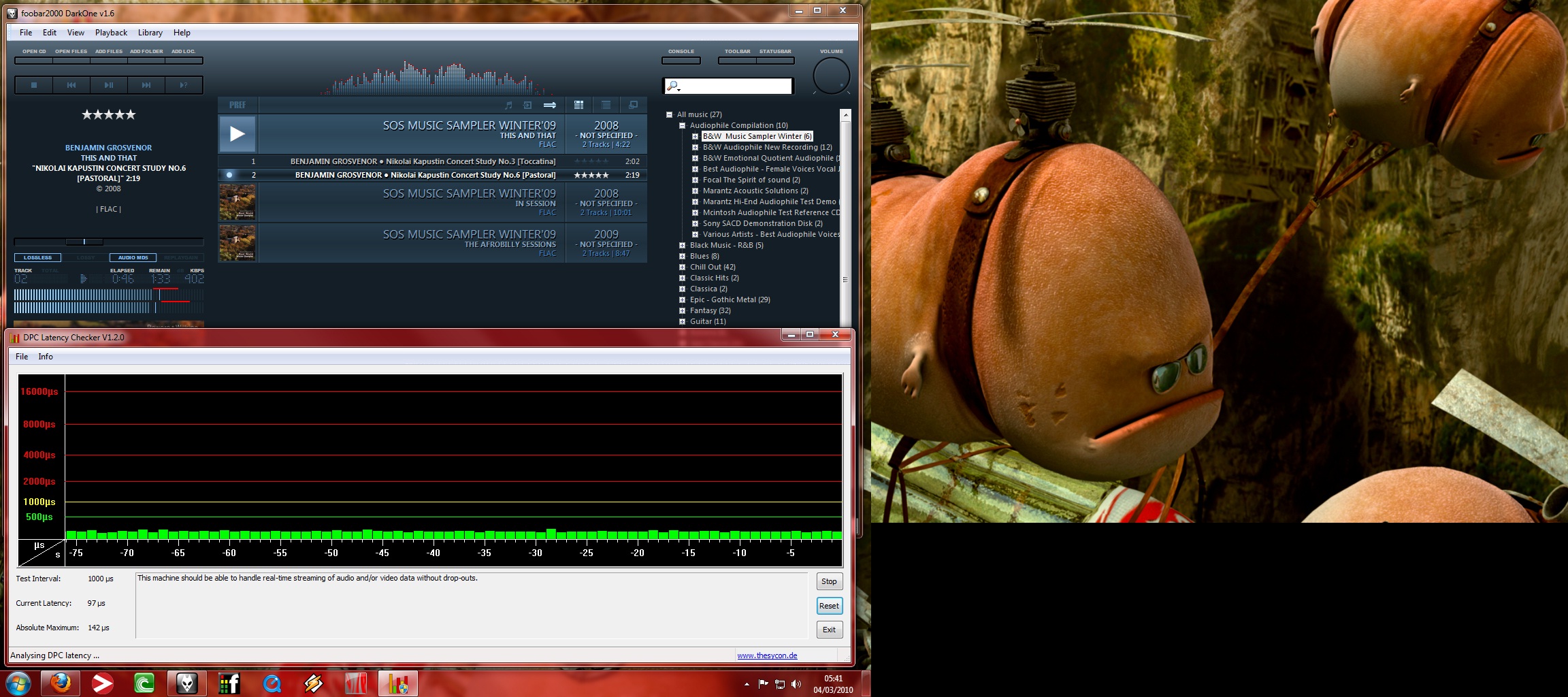Show hidden tray icons arrow

747,684
